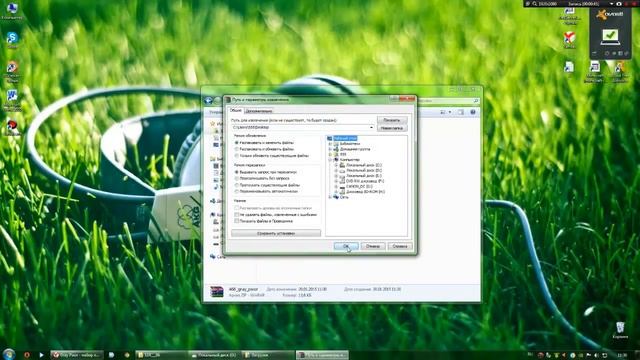Enable showing files in Explorer checkbox

point(237,221)
